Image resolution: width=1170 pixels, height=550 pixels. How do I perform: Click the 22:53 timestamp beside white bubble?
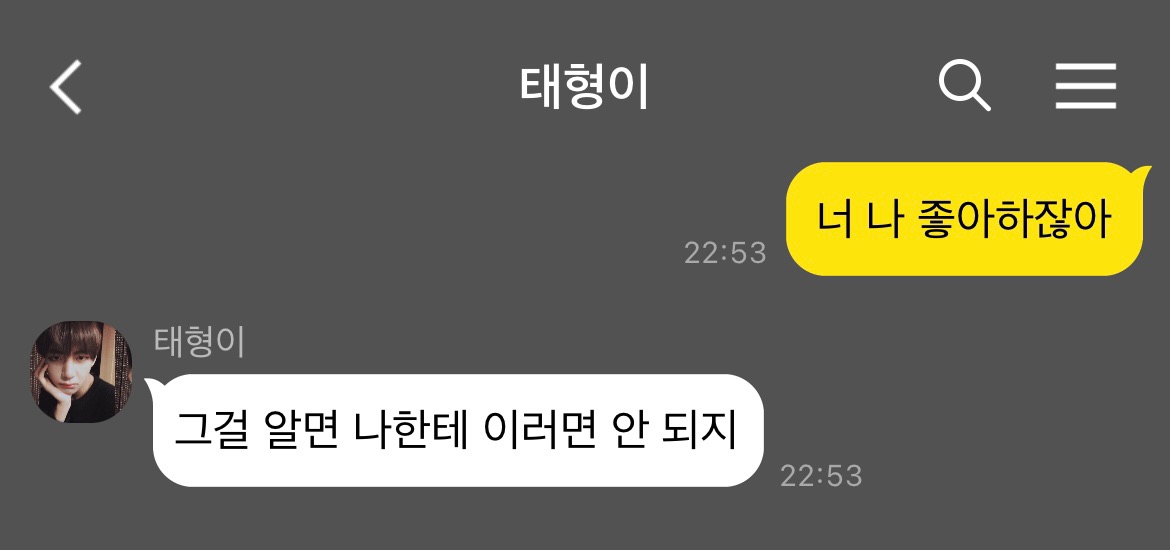[x=821, y=475]
